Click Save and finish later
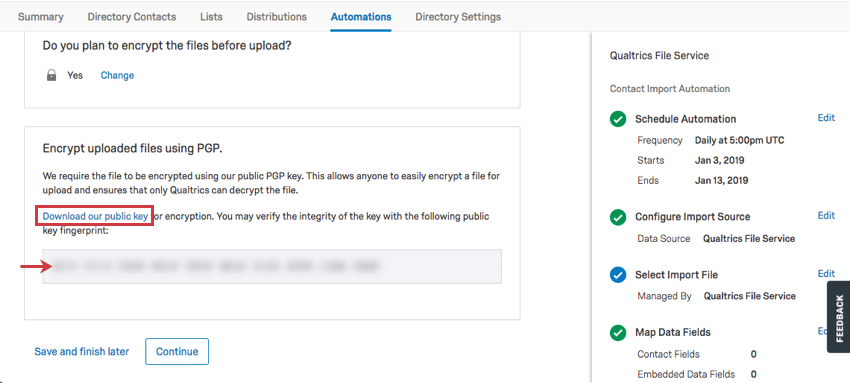The height and width of the screenshot is (383, 850). [82, 352]
